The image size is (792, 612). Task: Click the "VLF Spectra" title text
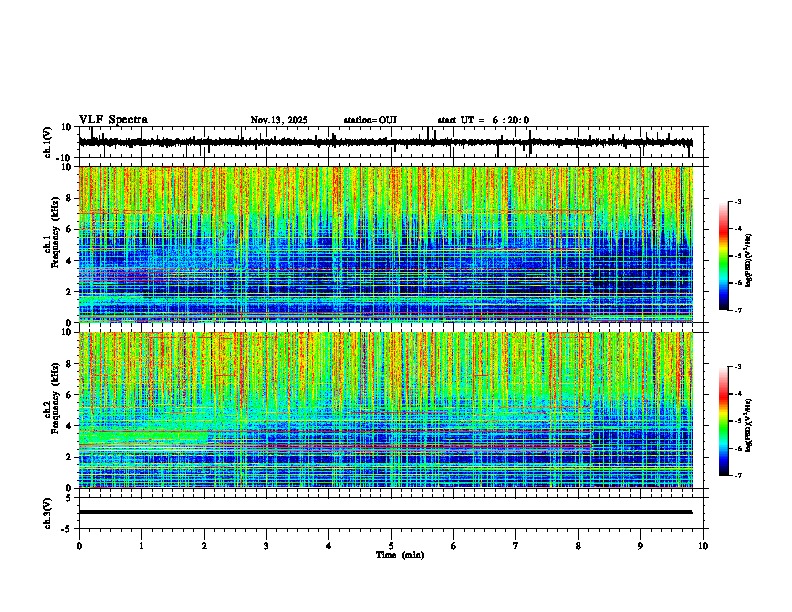[113, 120]
